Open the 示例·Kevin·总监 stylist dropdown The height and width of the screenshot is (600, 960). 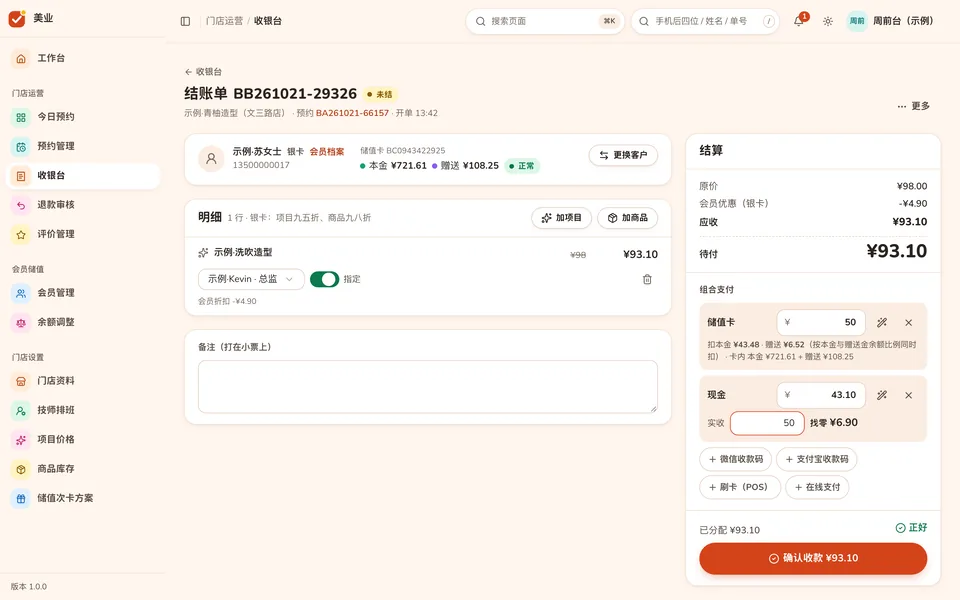pos(251,279)
